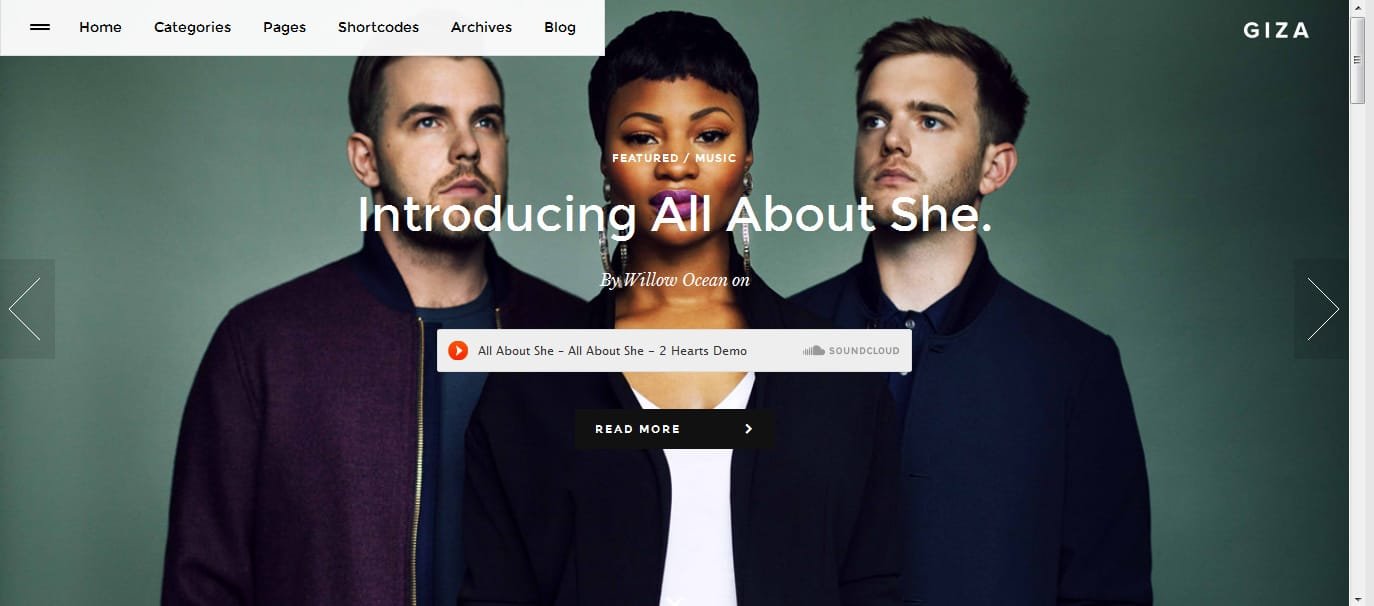The height and width of the screenshot is (606, 1374).
Task: Open the Introducing All About She headline
Action: (675, 214)
